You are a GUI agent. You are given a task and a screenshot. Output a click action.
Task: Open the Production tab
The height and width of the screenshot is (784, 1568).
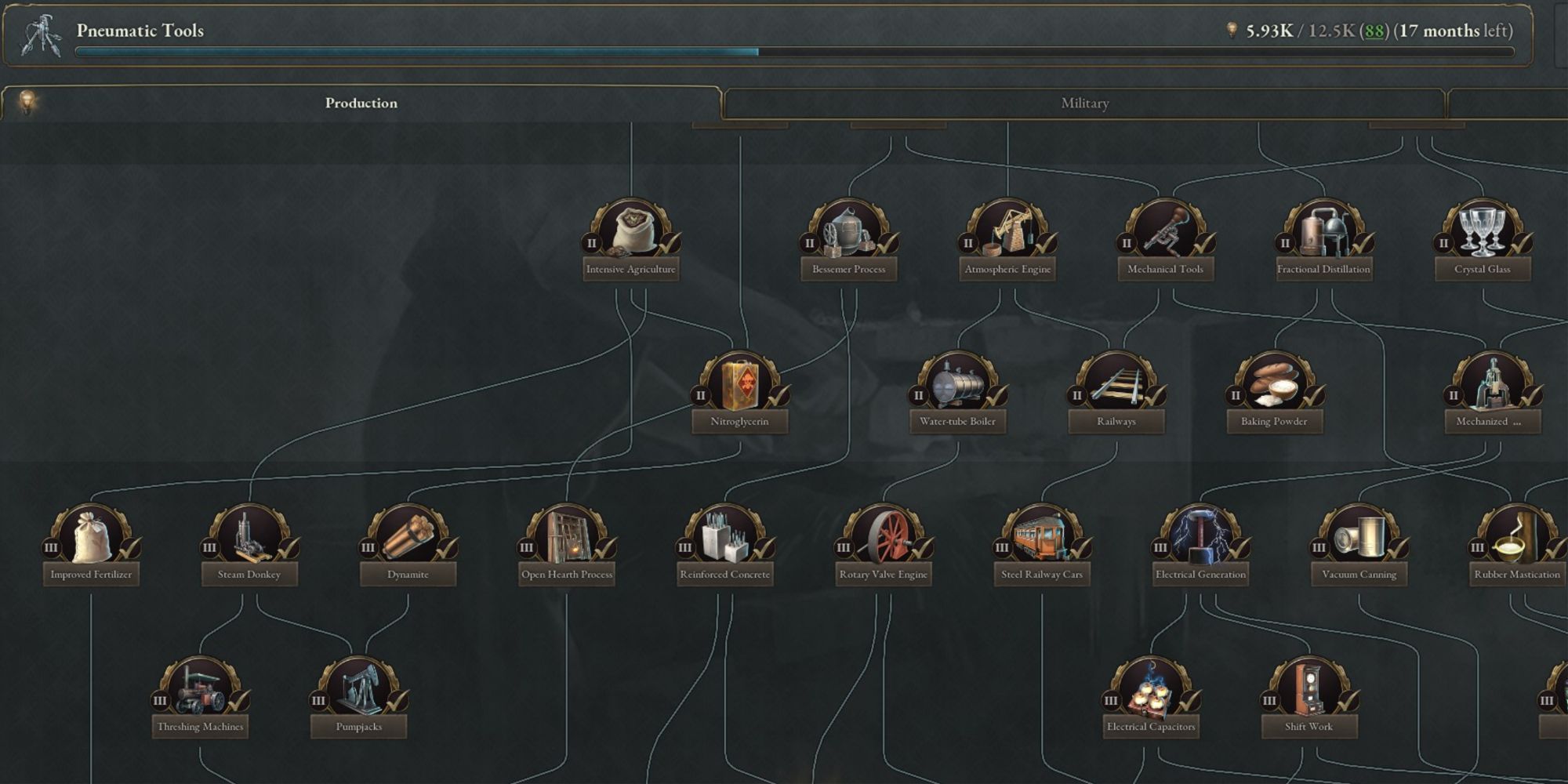361,103
